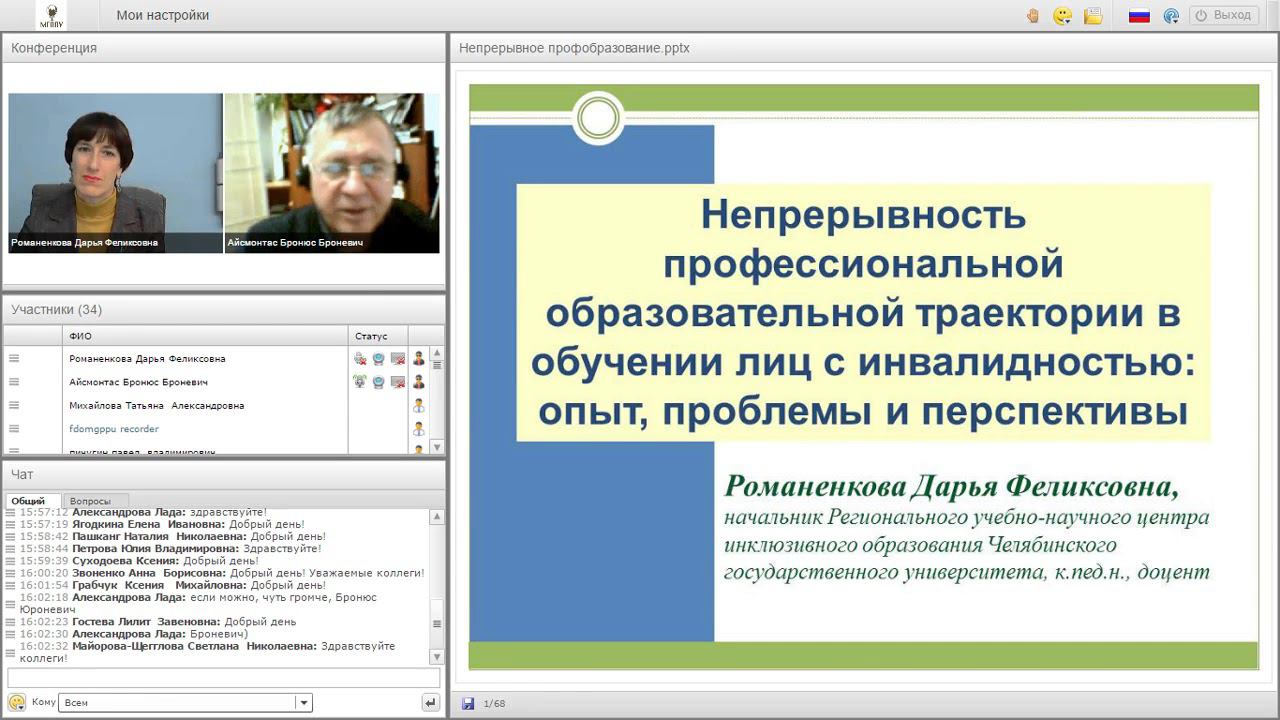Click chat name Звоненко Анна Борисовна

coord(149,573)
